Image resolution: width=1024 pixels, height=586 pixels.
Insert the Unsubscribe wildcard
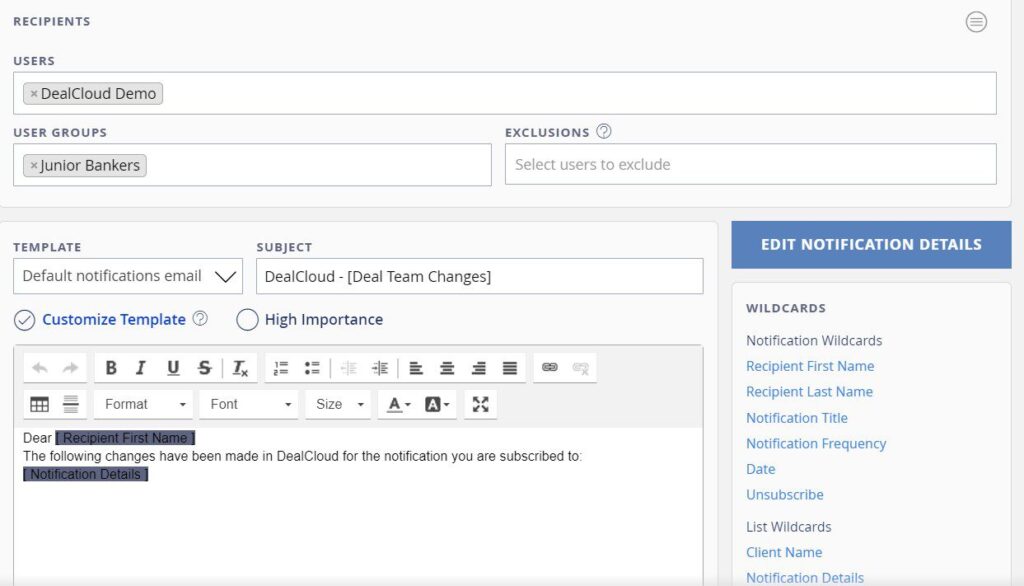(x=784, y=495)
